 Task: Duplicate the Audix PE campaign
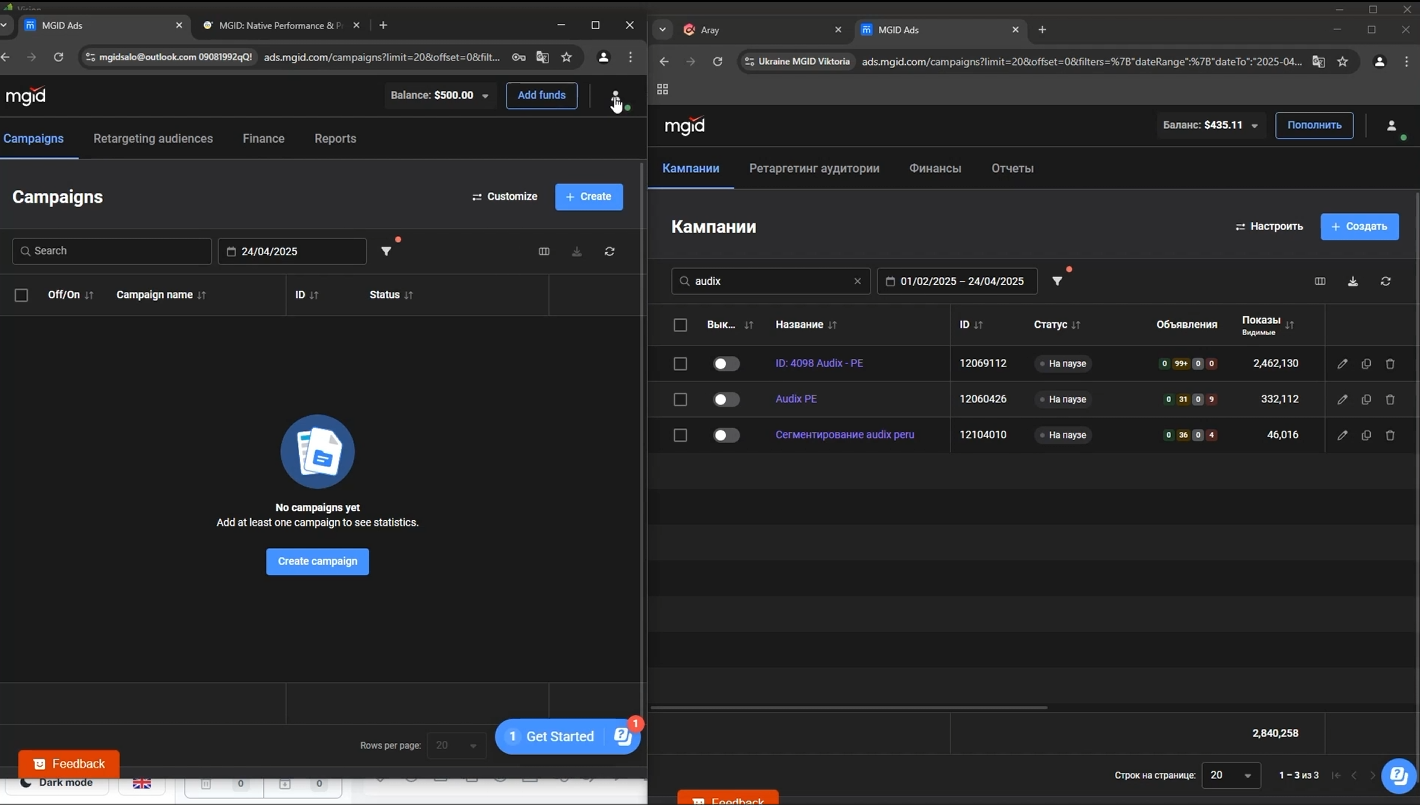[x=1366, y=400]
